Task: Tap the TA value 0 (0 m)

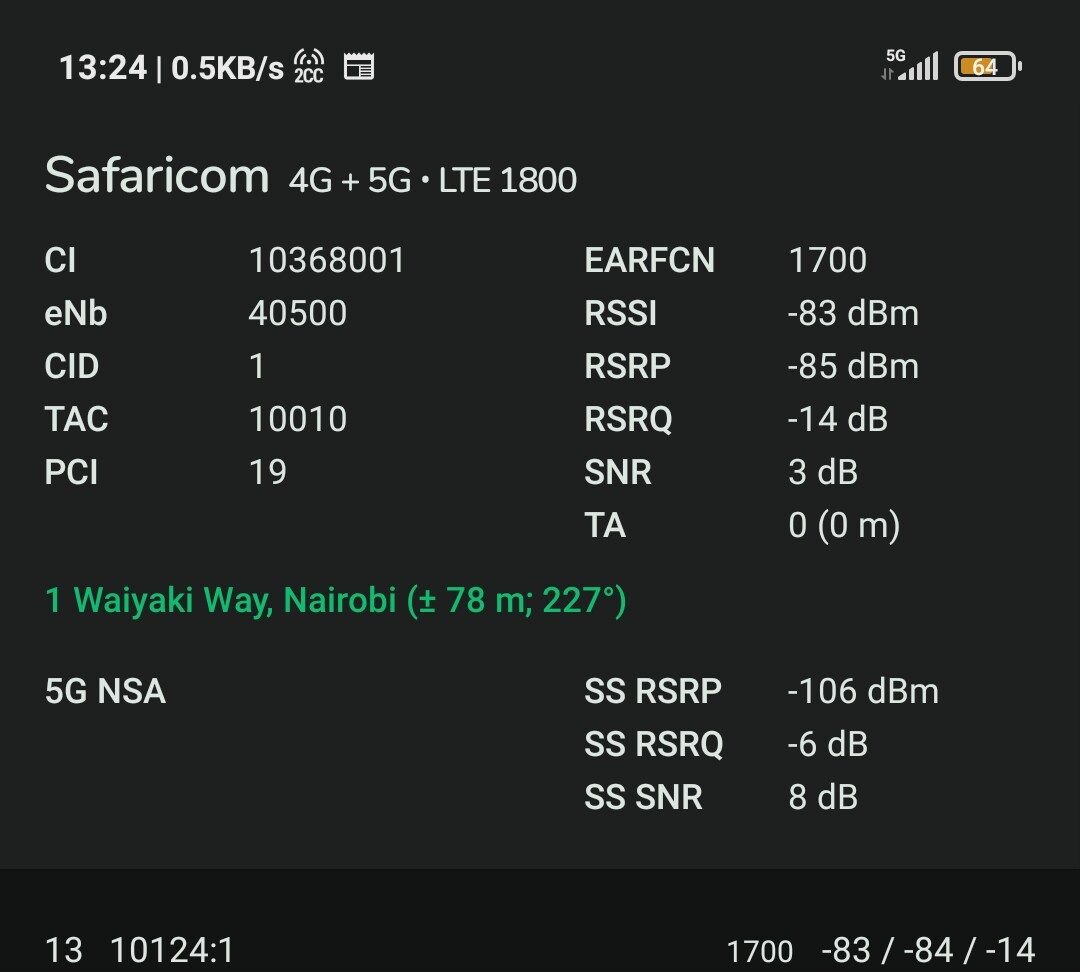Action: click(844, 526)
